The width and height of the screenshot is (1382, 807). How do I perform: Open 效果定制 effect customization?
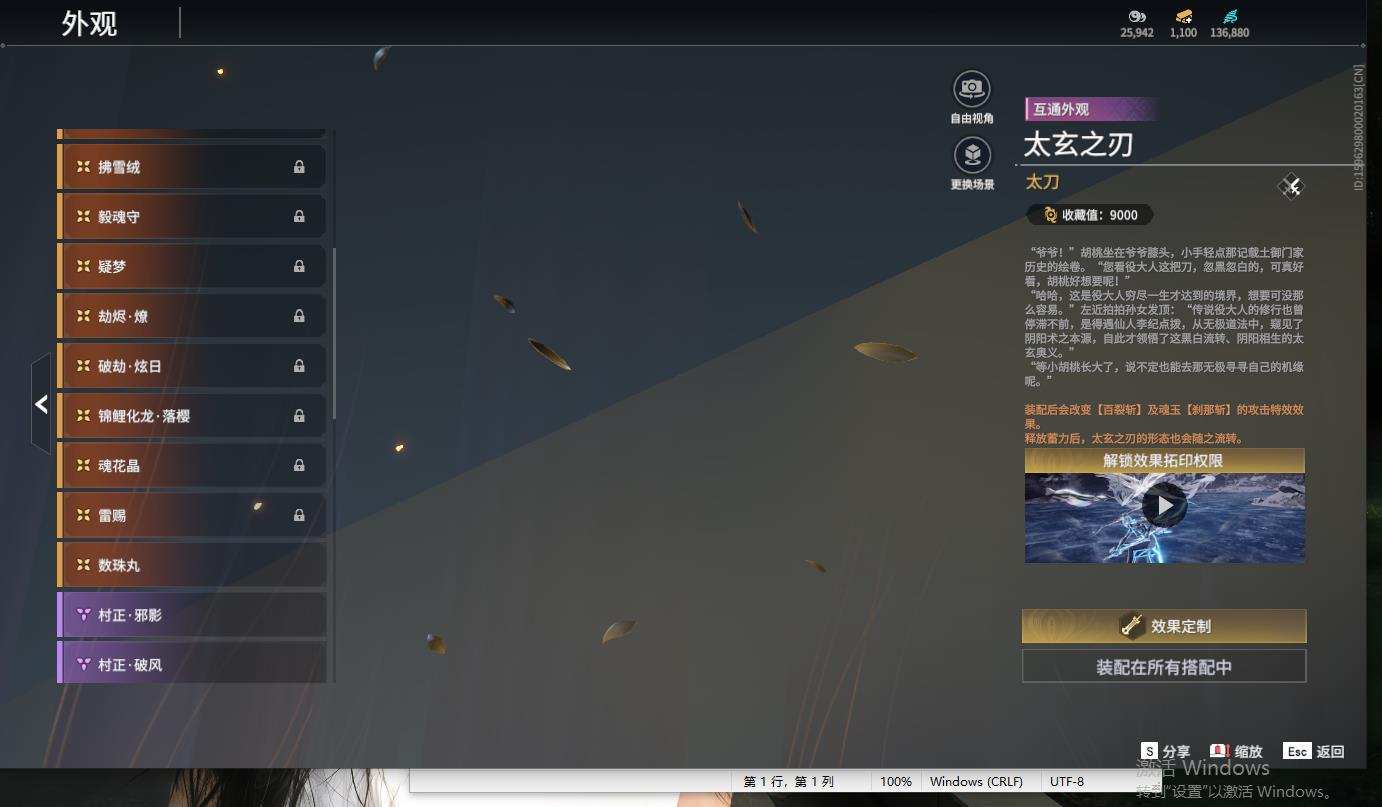(1164, 626)
